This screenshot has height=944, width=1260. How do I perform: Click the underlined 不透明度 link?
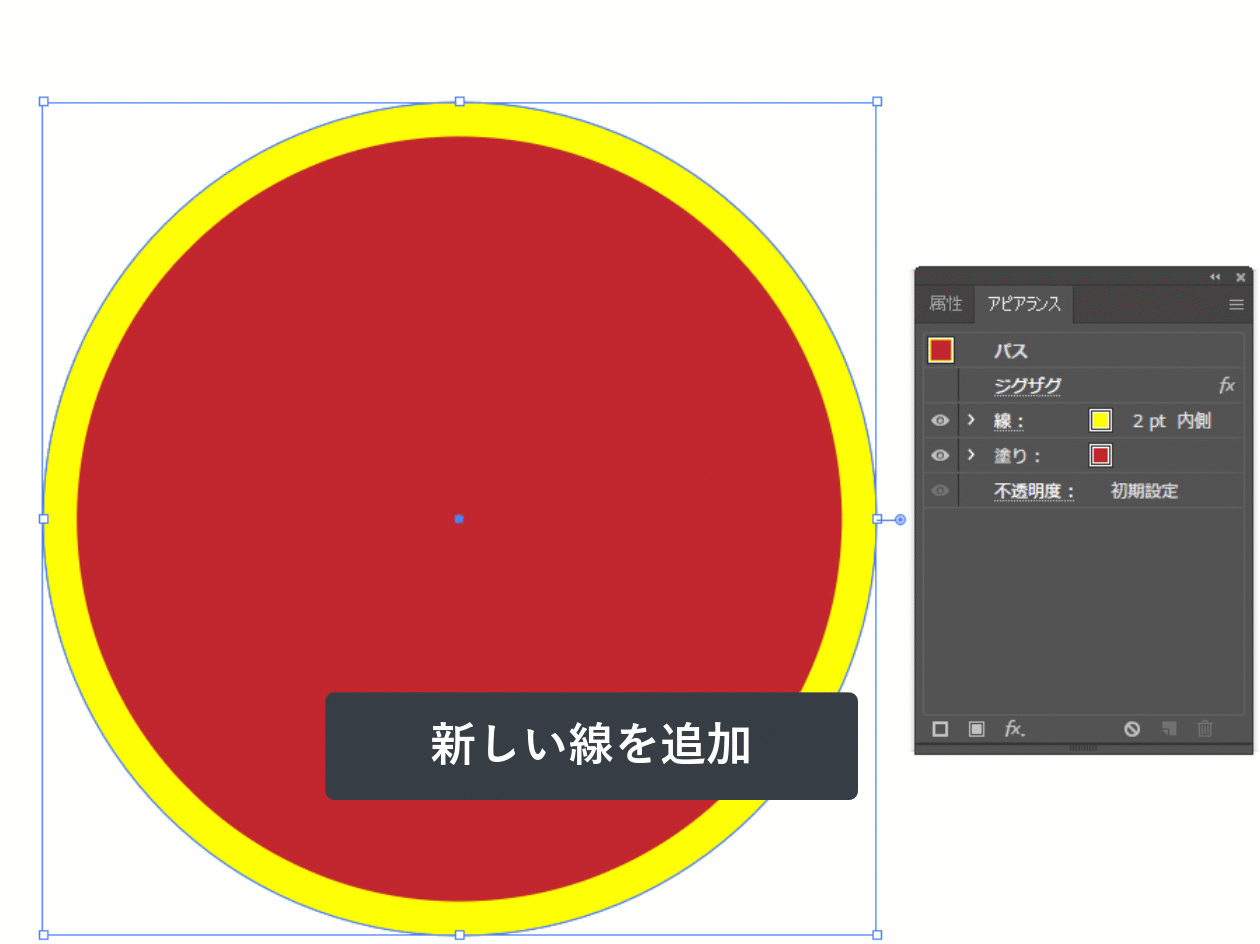point(1032,490)
